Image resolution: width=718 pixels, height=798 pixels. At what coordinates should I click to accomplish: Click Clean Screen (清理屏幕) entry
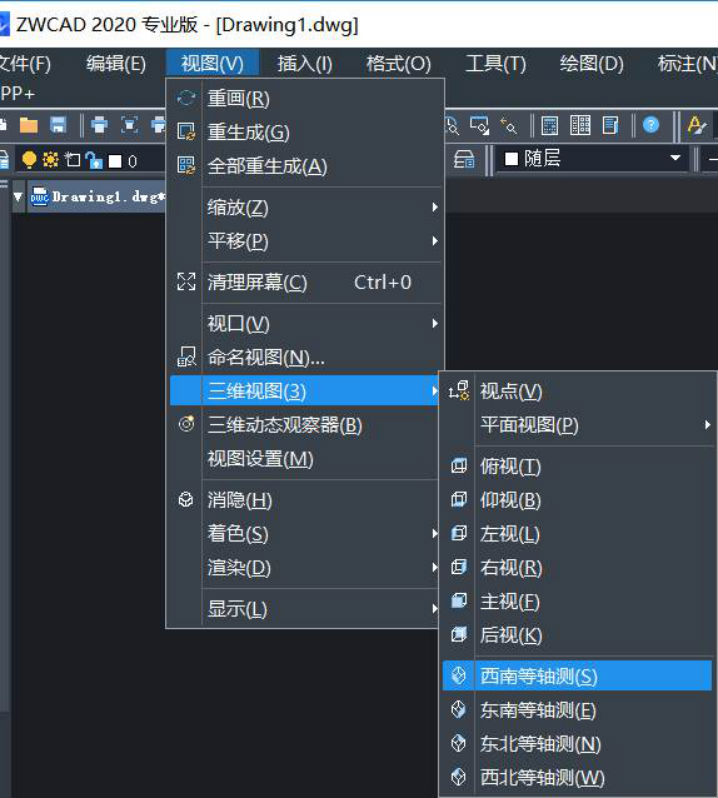257,283
